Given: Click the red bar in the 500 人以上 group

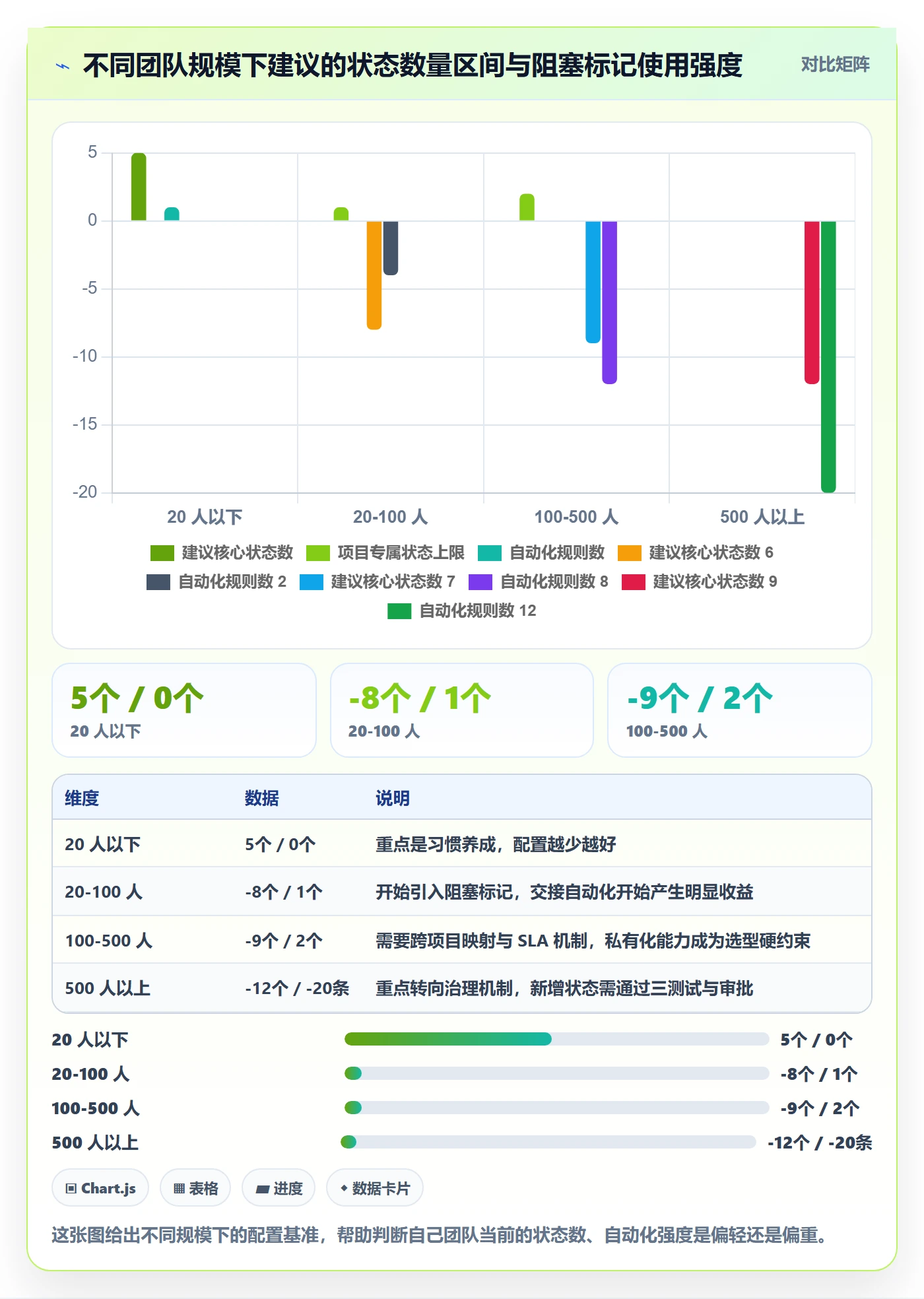Looking at the screenshot, I should pos(812,302).
